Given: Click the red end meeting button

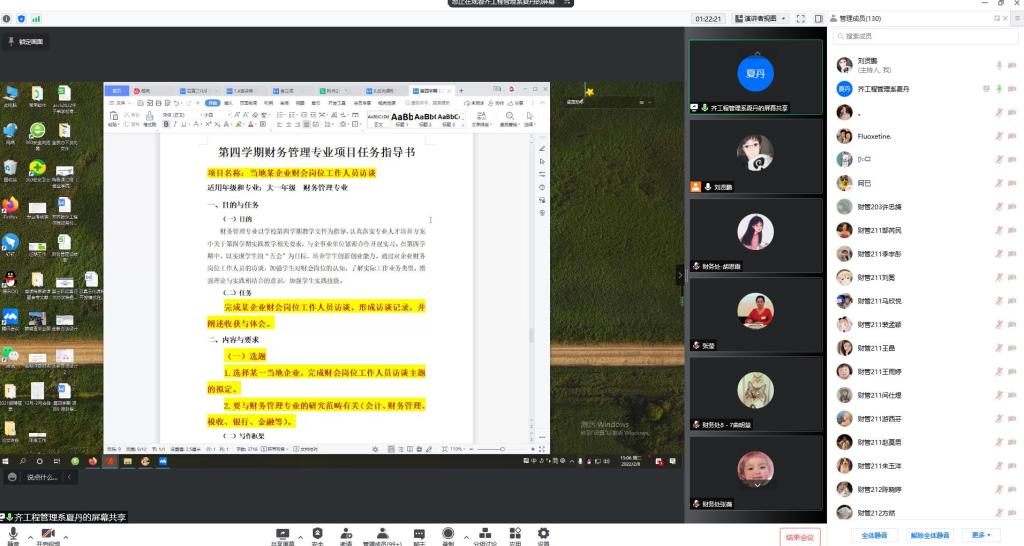Looking at the screenshot, I should click(x=800, y=537).
